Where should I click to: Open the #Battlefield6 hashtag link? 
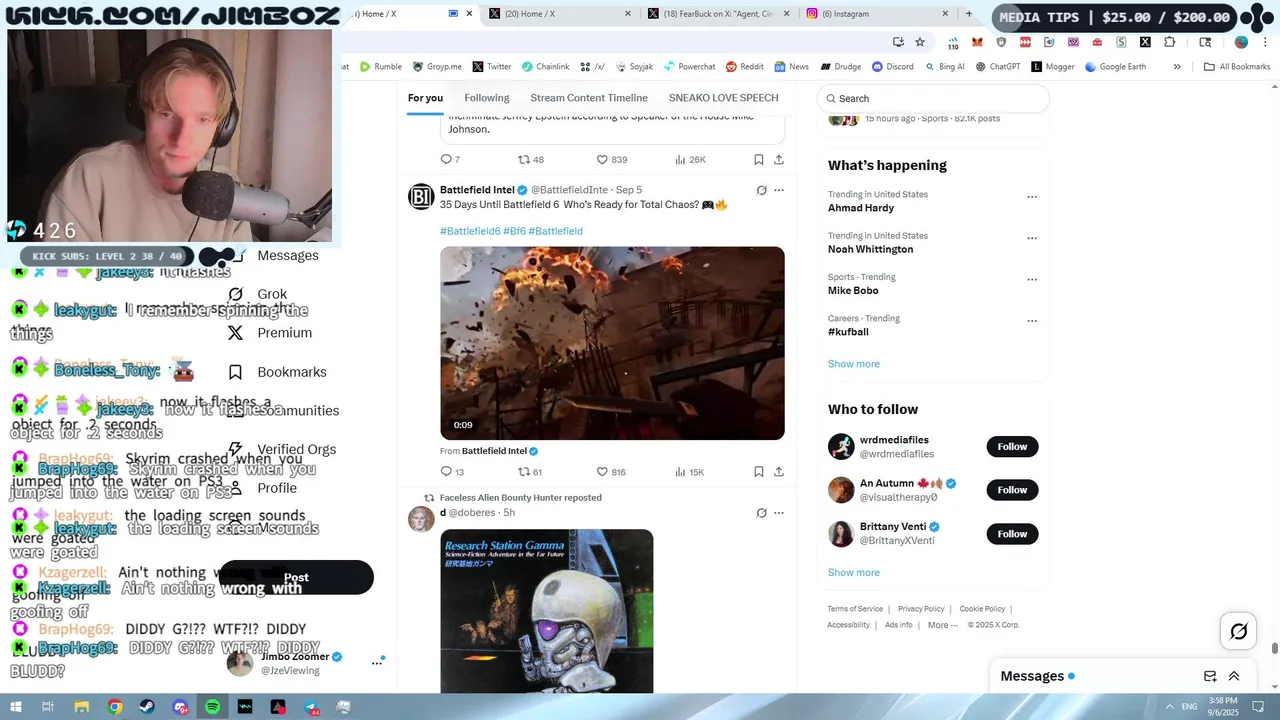point(470,231)
